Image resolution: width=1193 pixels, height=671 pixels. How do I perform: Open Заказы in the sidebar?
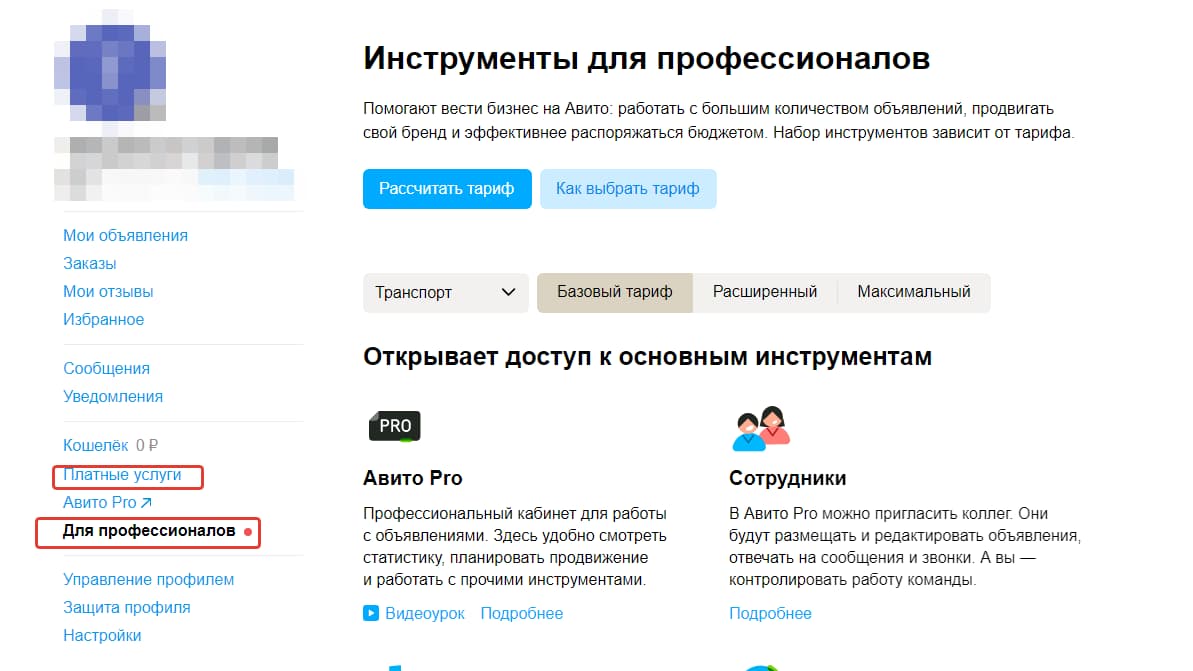(x=90, y=264)
